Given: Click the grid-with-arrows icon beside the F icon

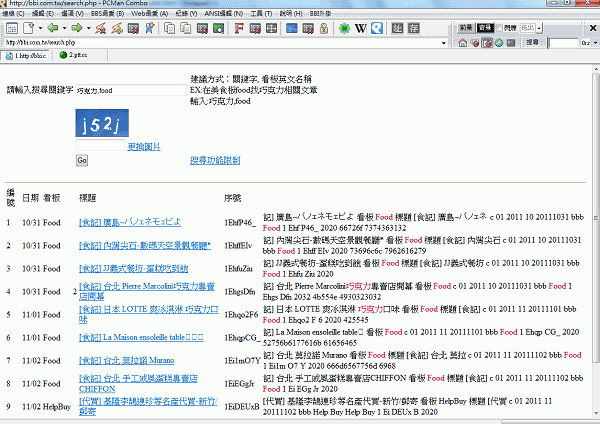Looking at the screenshot, I should [271, 28].
